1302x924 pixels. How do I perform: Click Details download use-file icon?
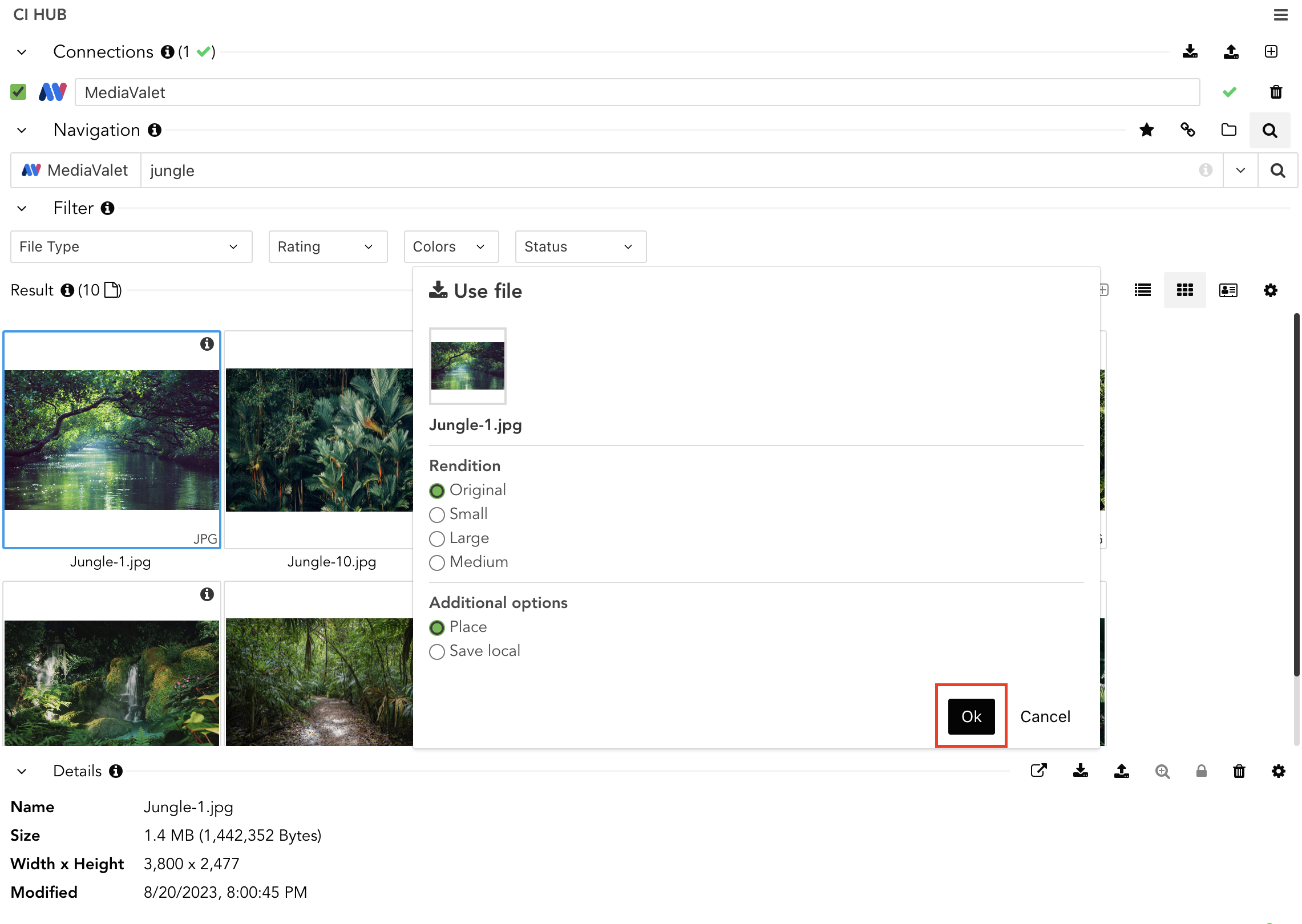click(1080, 771)
